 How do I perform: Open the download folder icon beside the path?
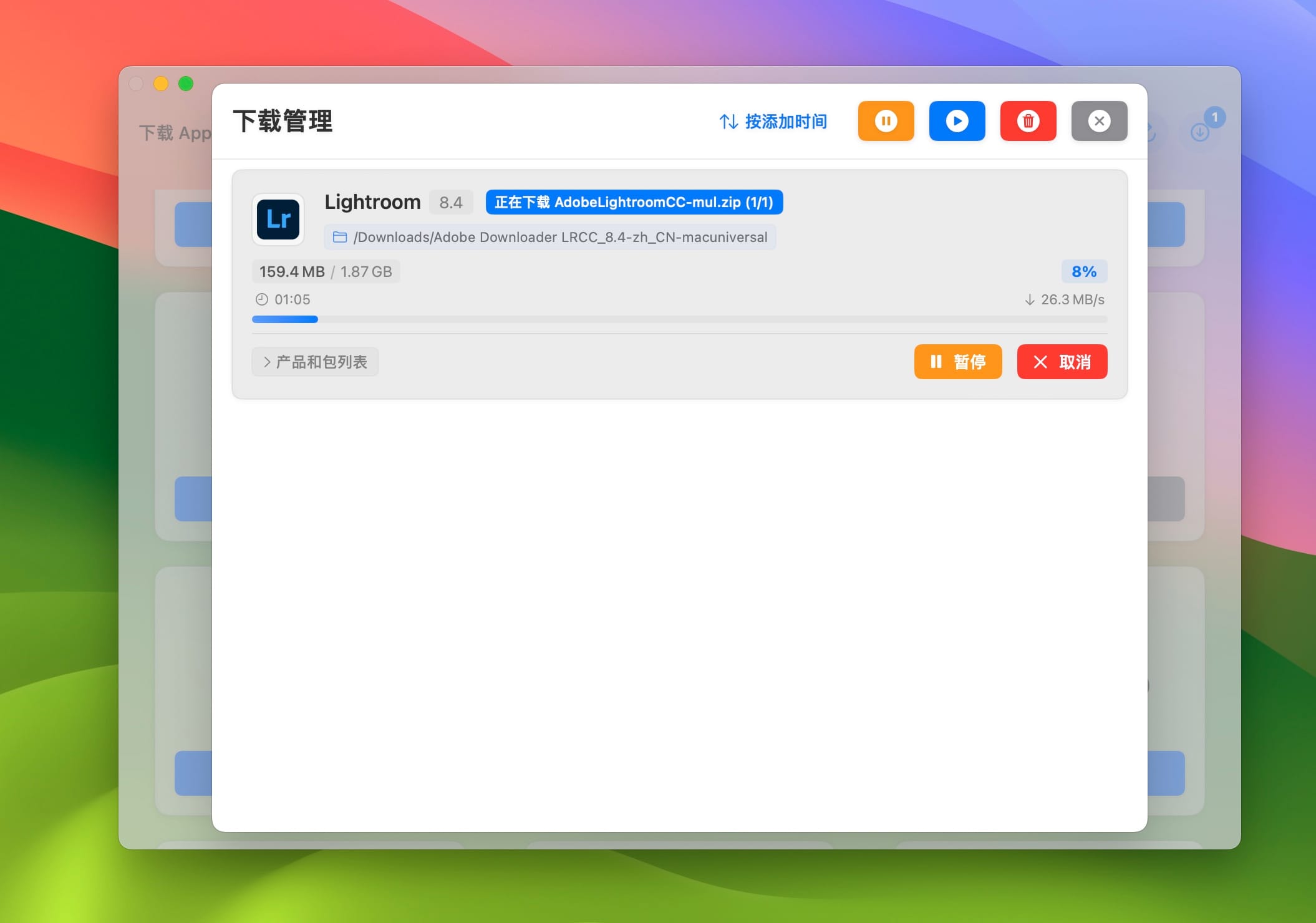tap(340, 237)
